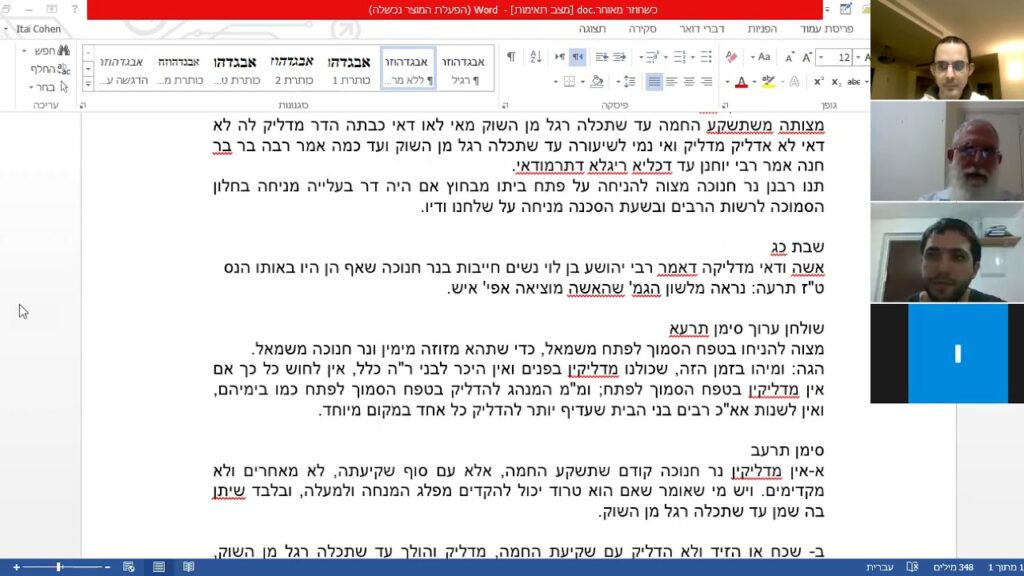Apply 'הדגשה ע...' emphasis style
1024x576 pixels.
click(122, 69)
